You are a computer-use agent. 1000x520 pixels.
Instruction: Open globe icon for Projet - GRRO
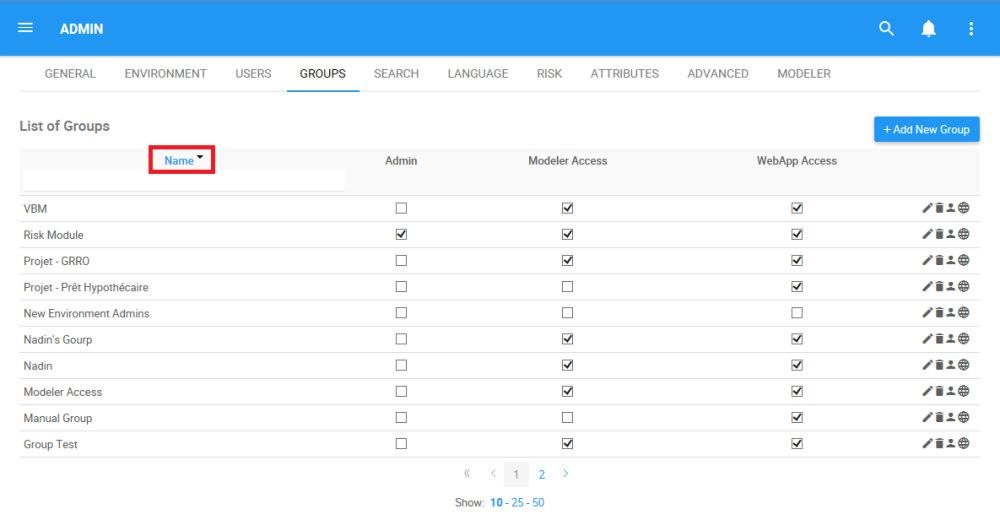tap(964, 260)
